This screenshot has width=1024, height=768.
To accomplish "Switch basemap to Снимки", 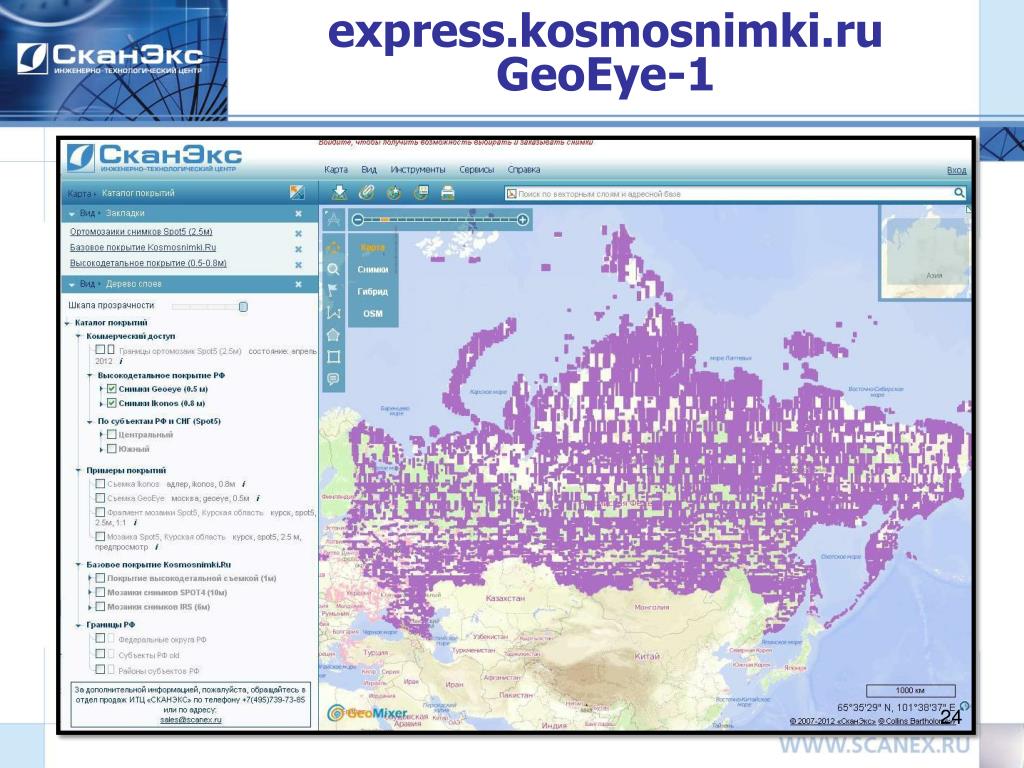I will click(372, 269).
